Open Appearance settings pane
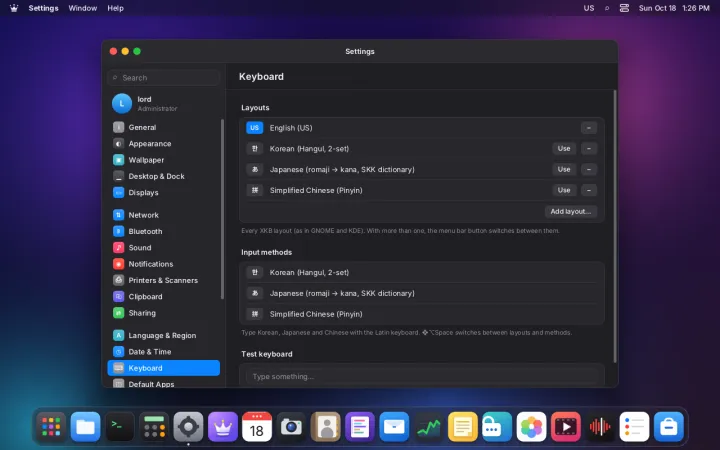720x450 pixels. [163, 144]
